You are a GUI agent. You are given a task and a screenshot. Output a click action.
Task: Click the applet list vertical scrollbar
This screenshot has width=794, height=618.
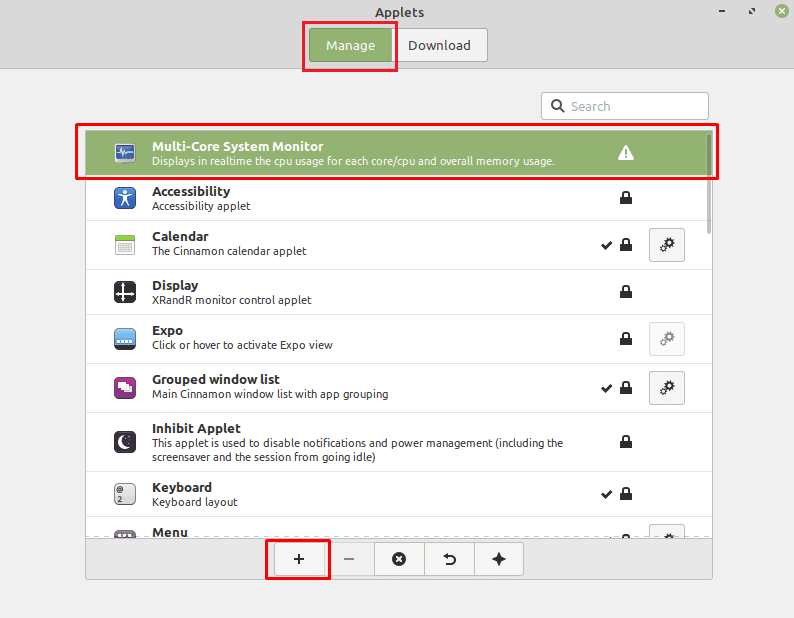click(x=709, y=183)
